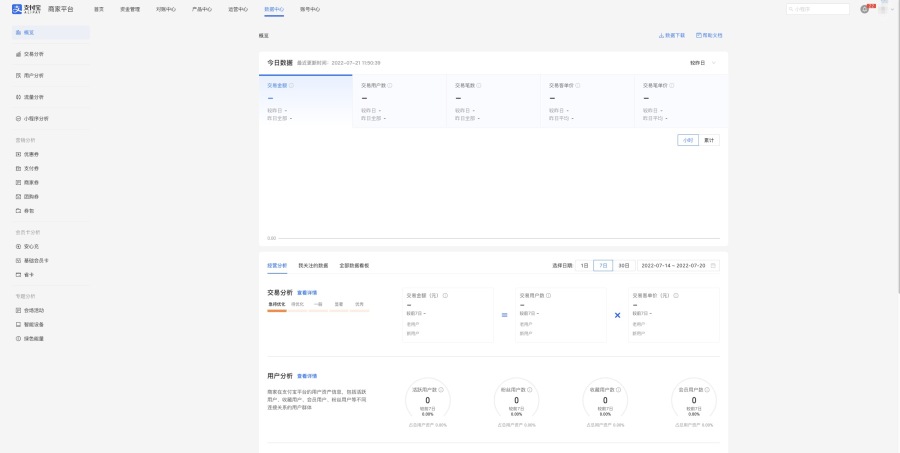Go to 首页 in top navigation
This screenshot has width=900, height=453.
coord(99,10)
